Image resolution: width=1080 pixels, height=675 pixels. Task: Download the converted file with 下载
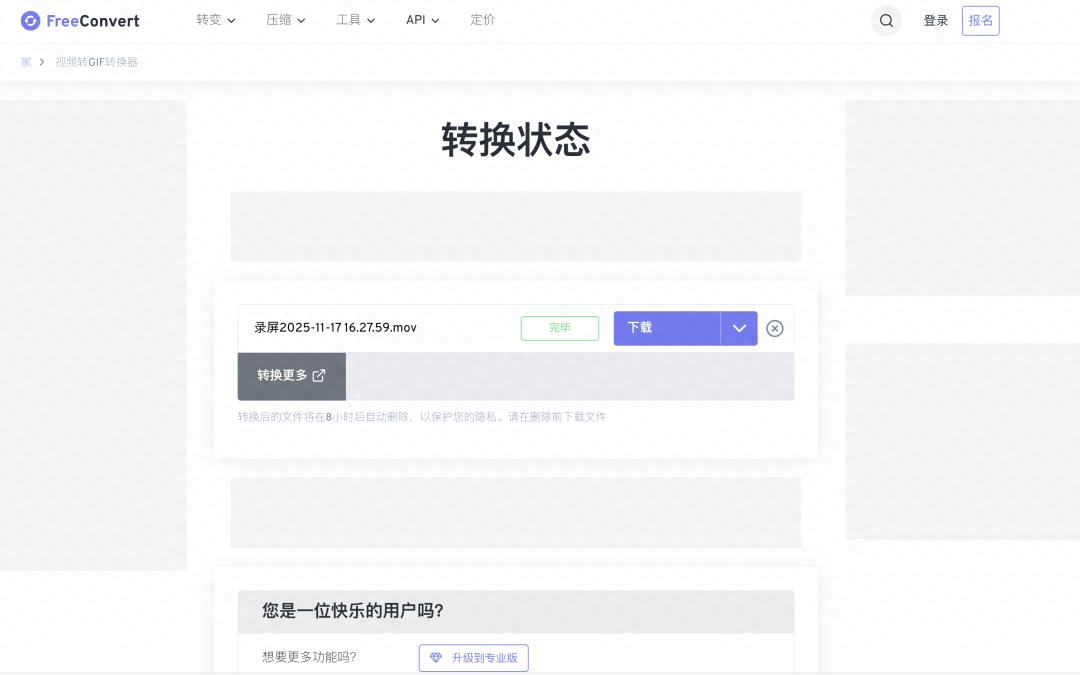(x=667, y=329)
